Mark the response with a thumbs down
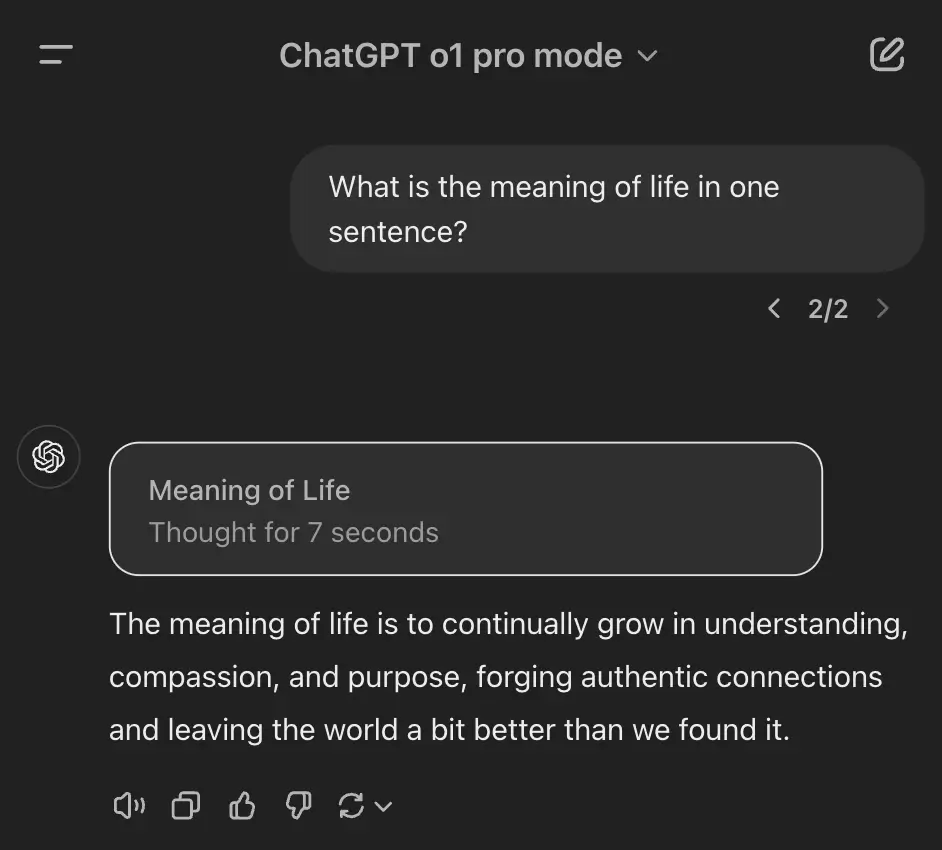Screen dimensions: 942x850 tap(298, 805)
